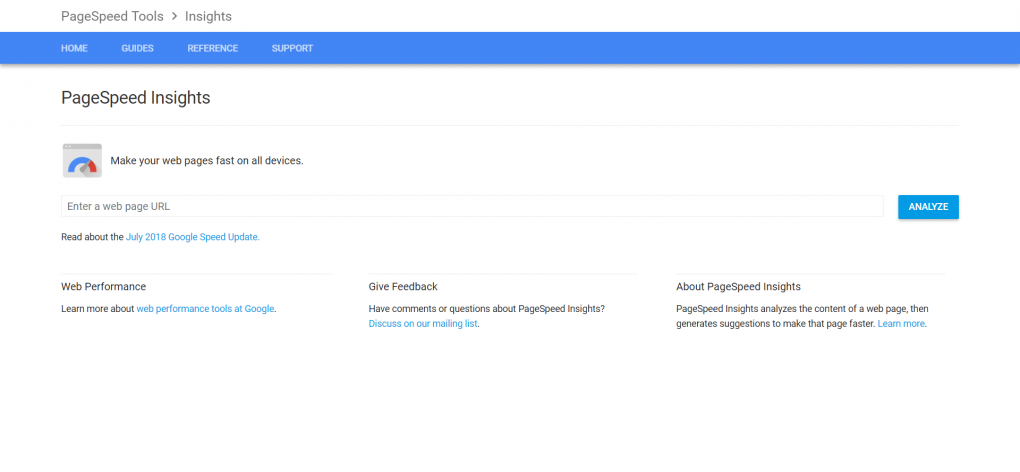Viewport: 1020px width, 472px height.
Task: Follow the web performance tools at Google link
Action: pos(206,309)
